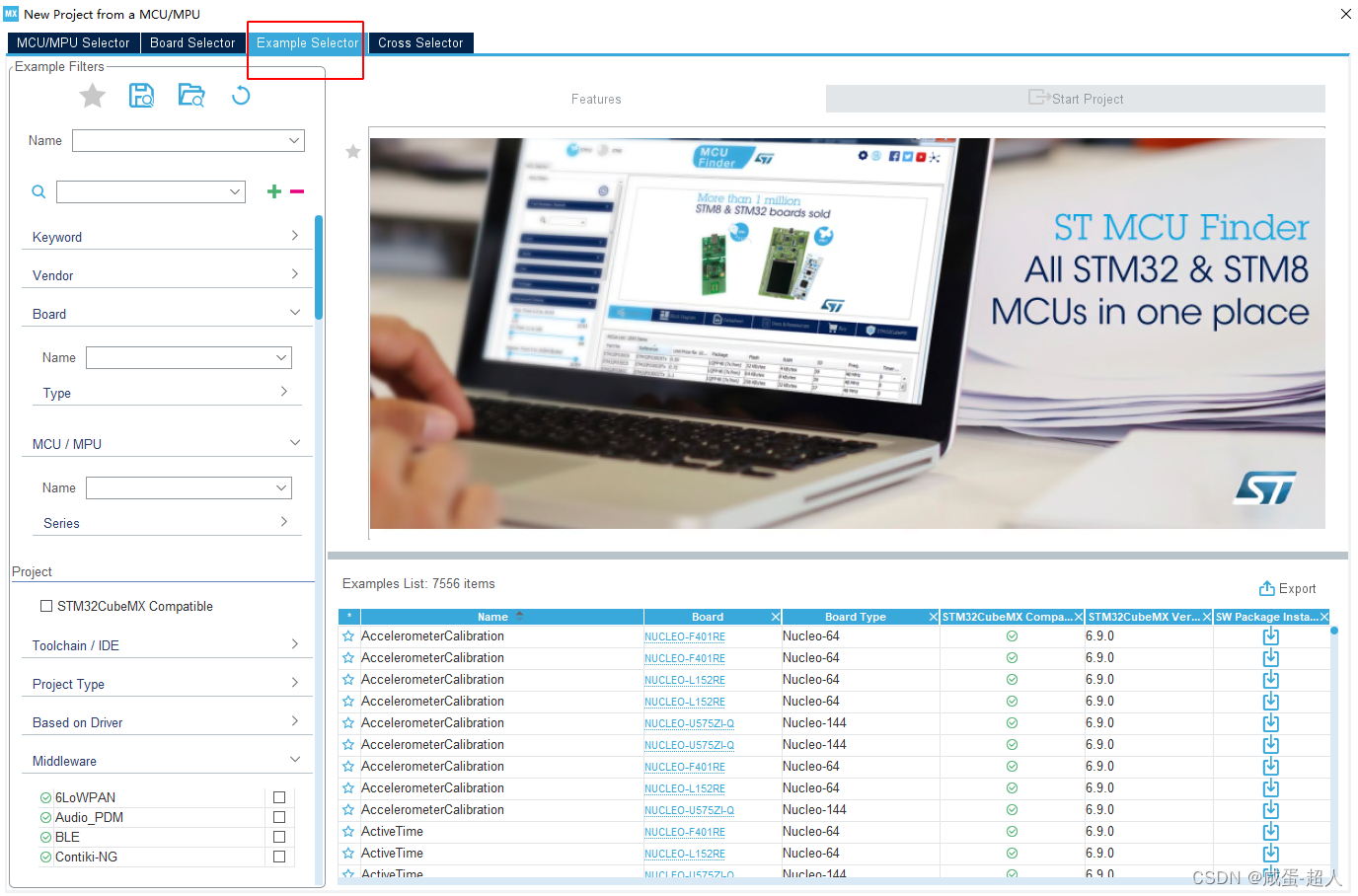Click the Export icon above the examples table
Viewport: 1358px width, 896px height.
pos(1267,588)
